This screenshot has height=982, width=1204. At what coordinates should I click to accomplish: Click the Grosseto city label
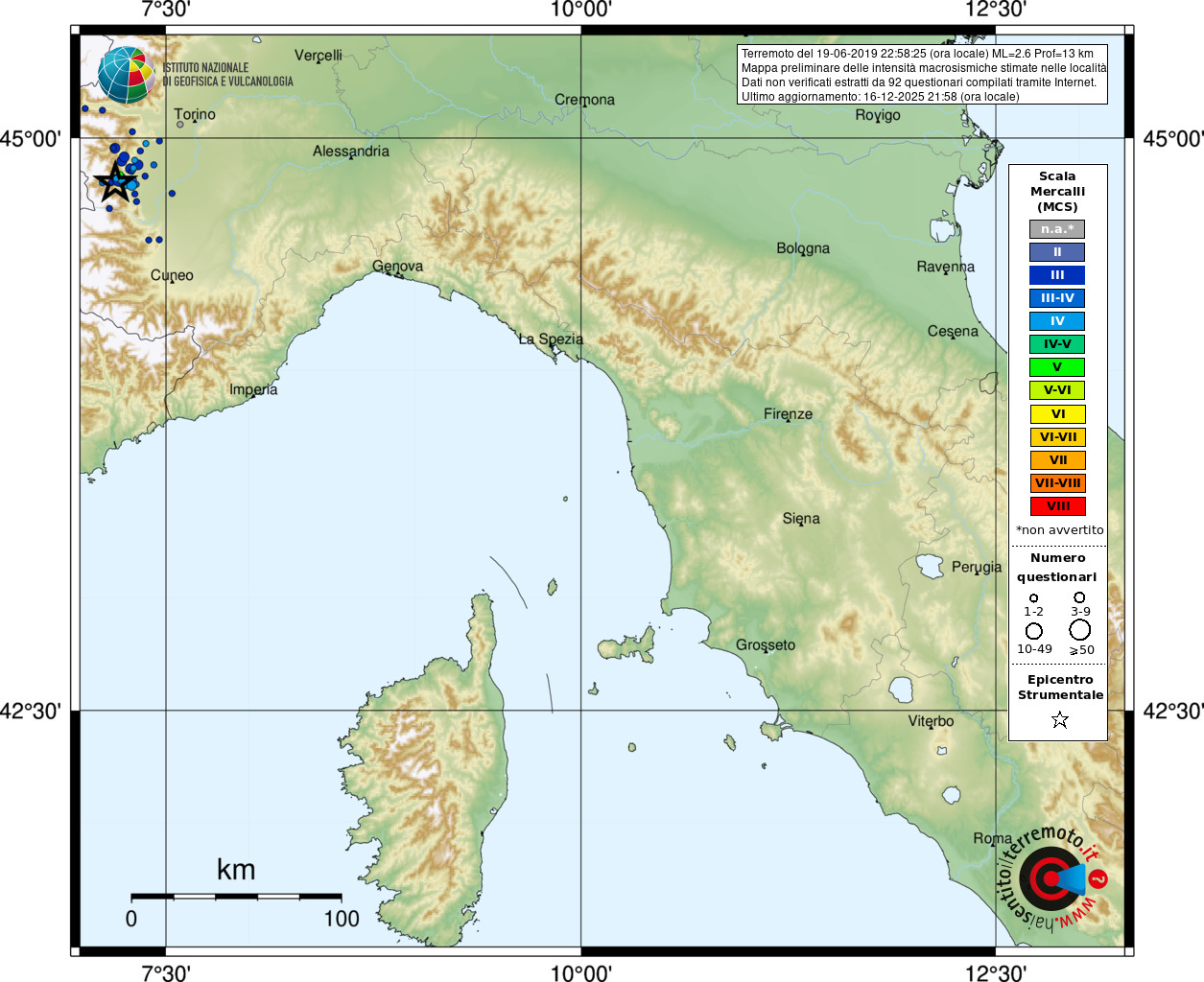click(x=766, y=645)
